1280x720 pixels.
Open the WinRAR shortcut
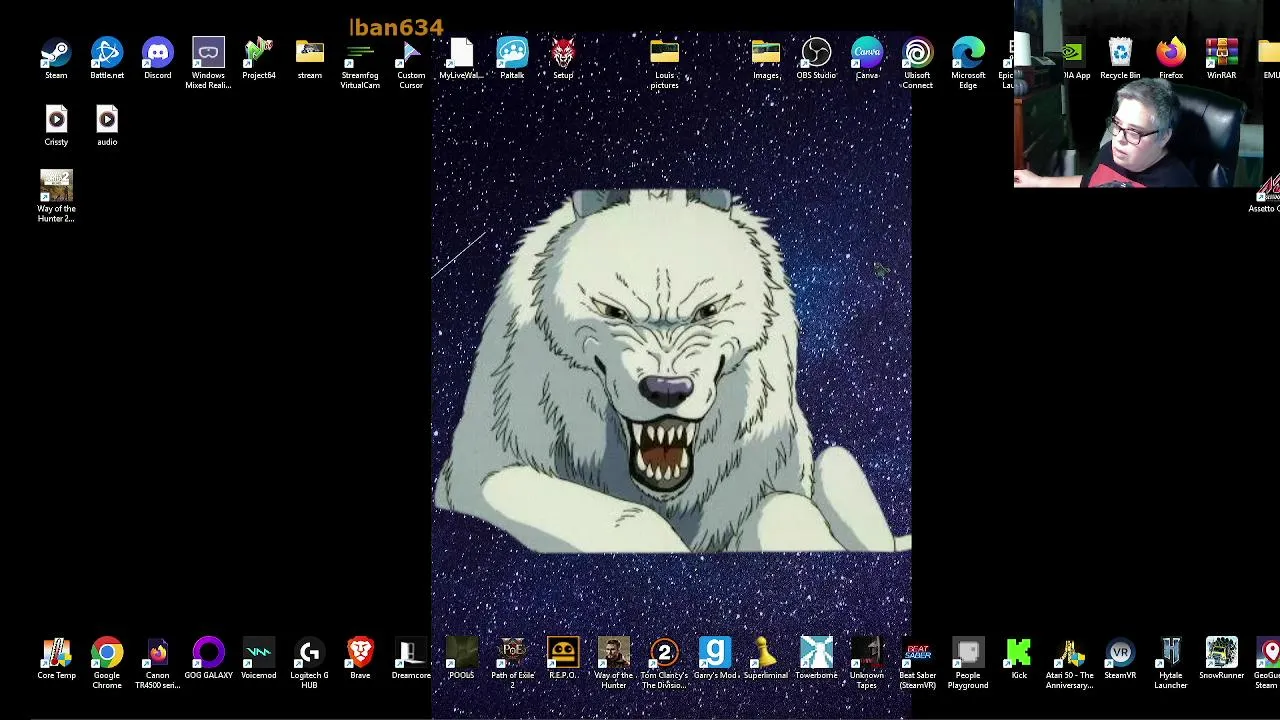[1221, 54]
